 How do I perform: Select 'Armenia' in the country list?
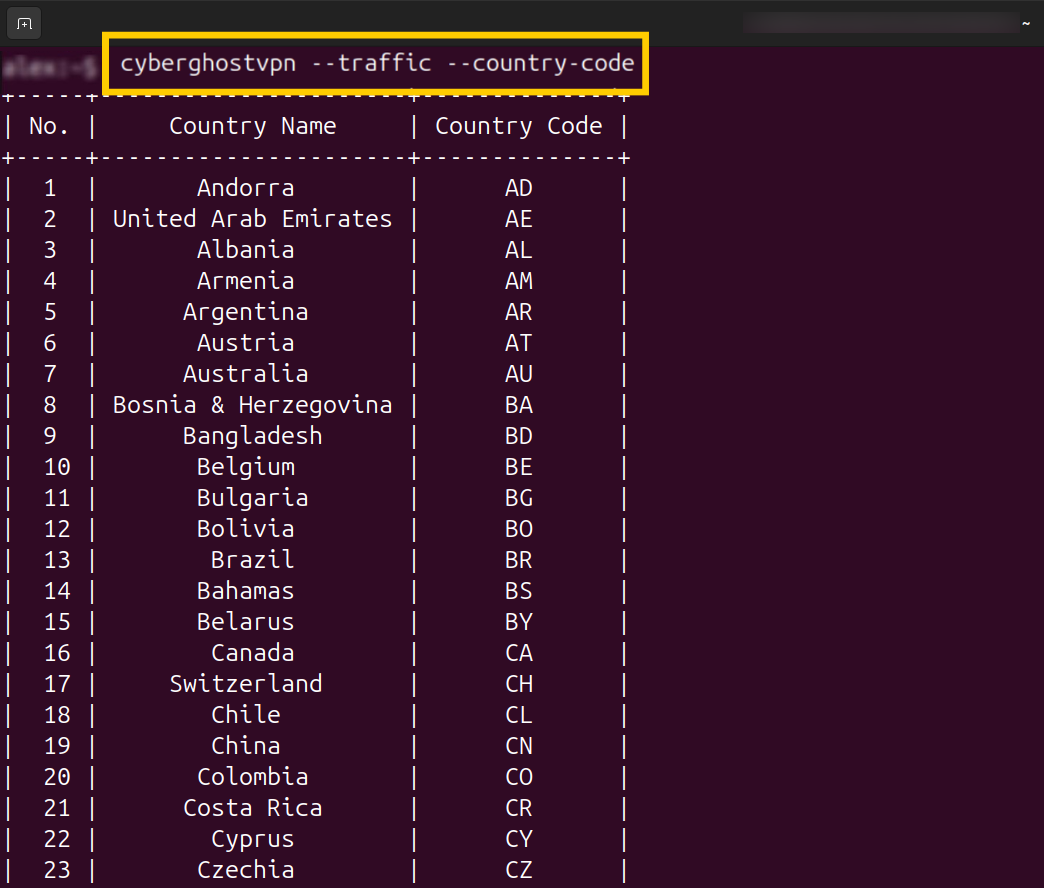(246, 281)
